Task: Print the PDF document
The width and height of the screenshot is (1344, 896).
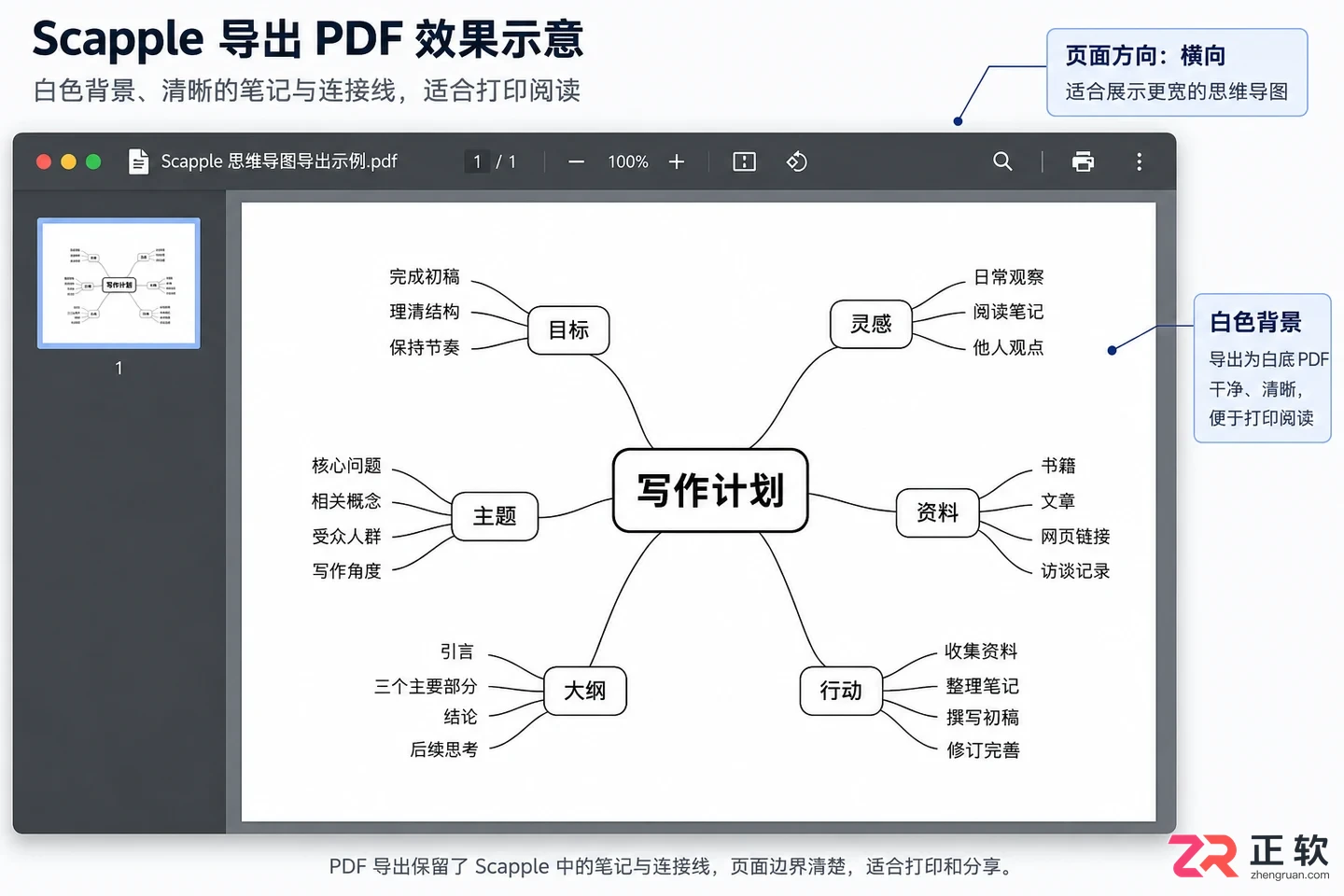Action: click(x=1083, y=162)
